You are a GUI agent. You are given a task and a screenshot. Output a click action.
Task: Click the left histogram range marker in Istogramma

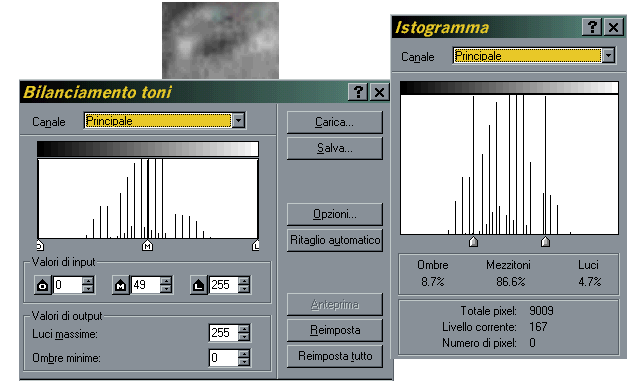coord(473,242)
